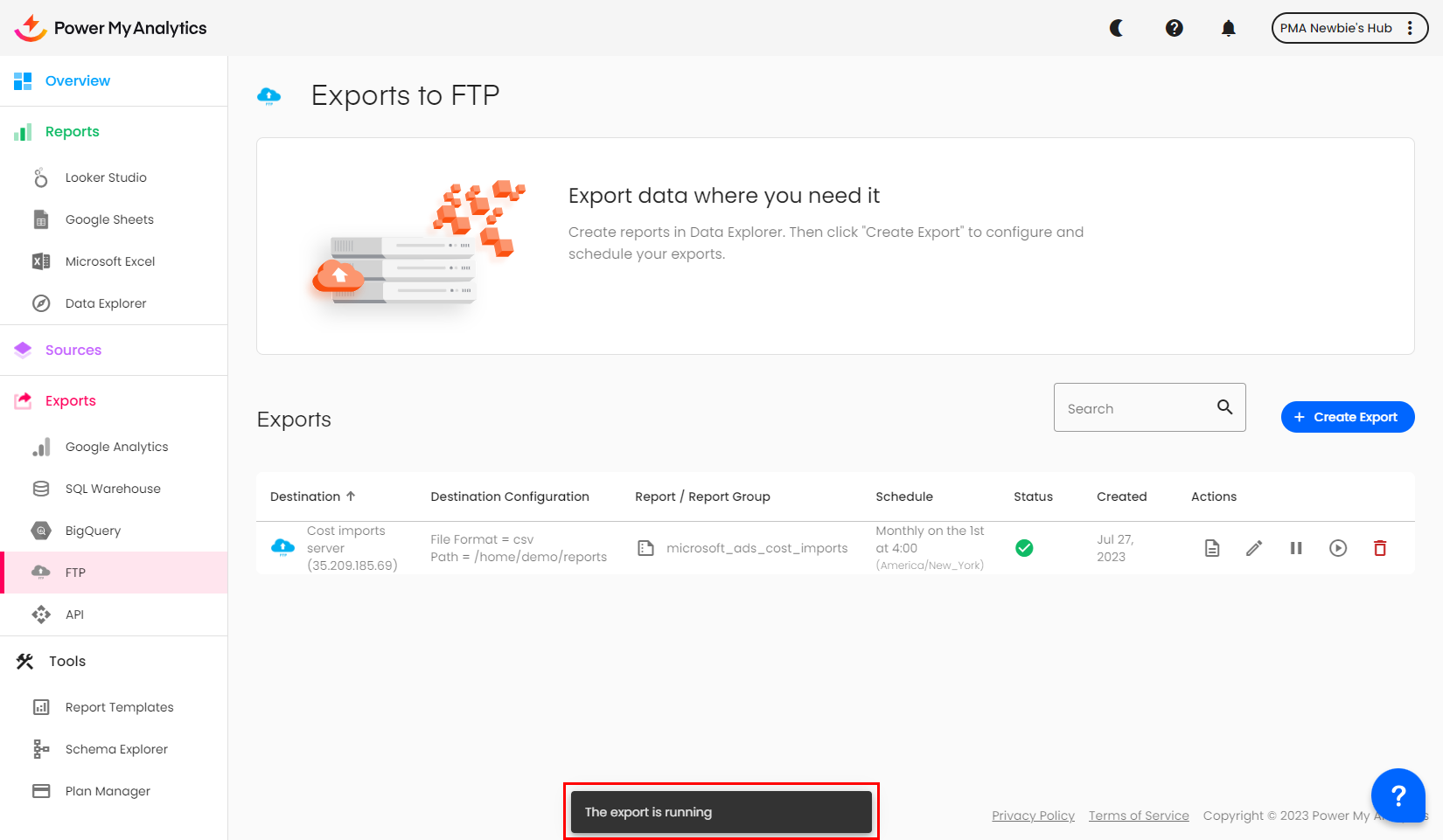Open the floating help chat button
The height and width of the screenshot is (840, 1443).
[x=1398, y=795]
